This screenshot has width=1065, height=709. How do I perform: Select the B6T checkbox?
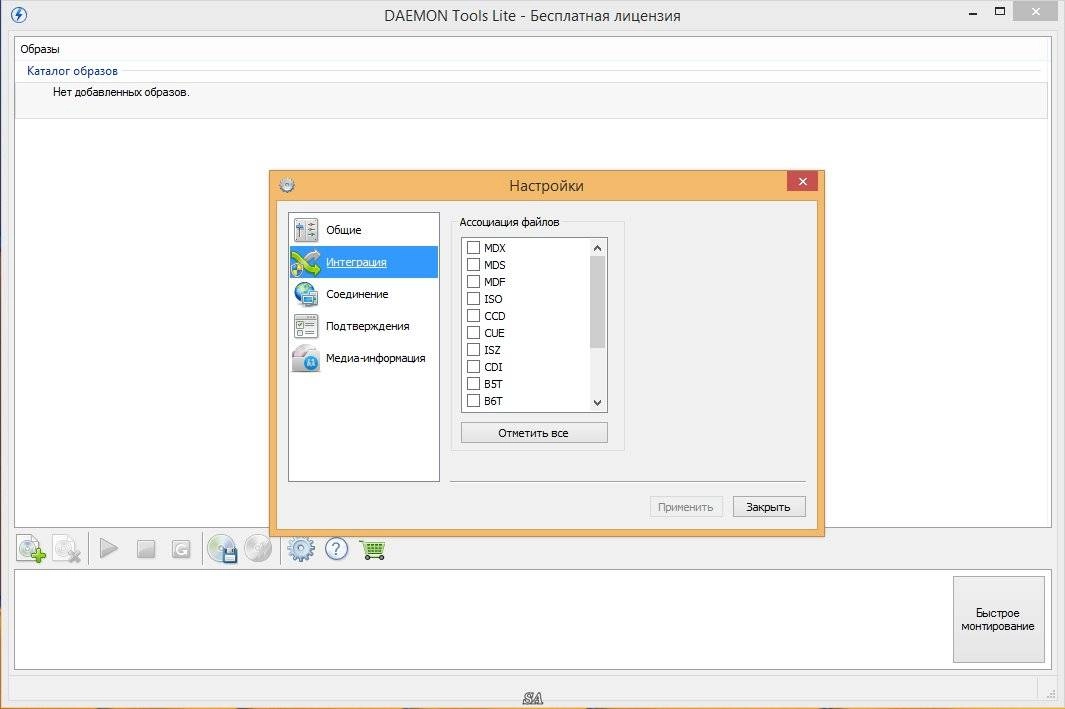473,400
